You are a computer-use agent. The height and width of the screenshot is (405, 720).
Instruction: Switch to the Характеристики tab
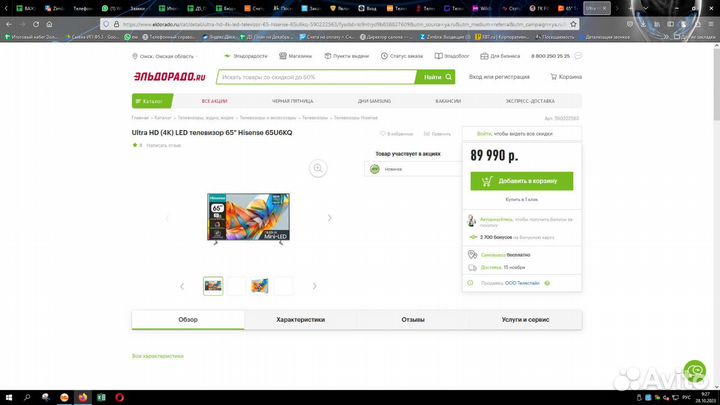[300, 320]
